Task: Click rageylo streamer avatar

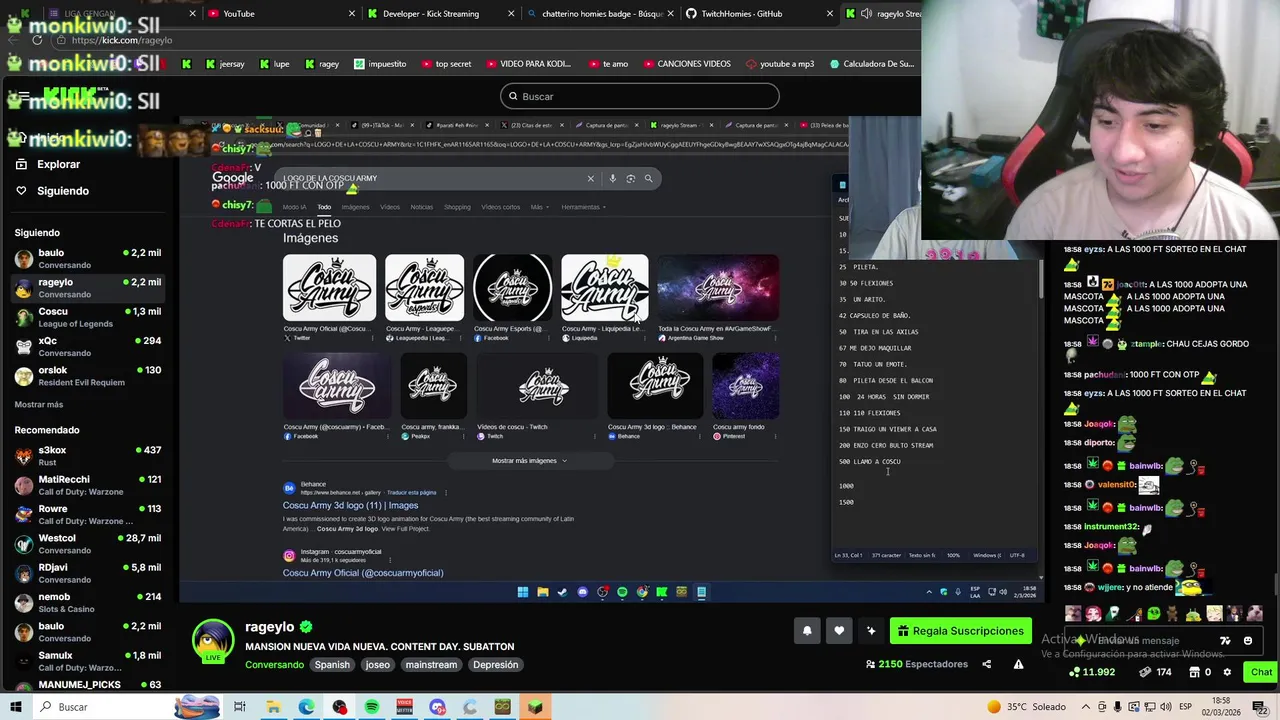Action: coord(212,641)
